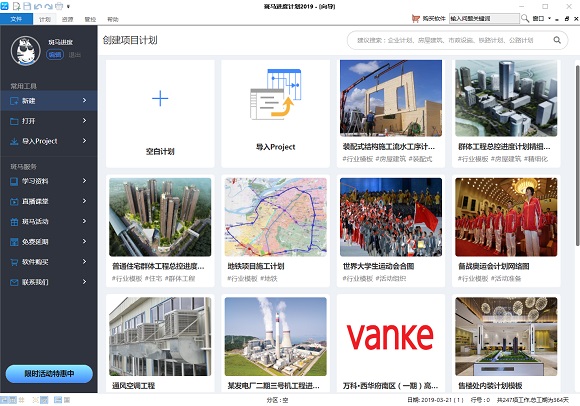
Task: Open the 售楼处内装计划模板 template
Action: point(506,336)
